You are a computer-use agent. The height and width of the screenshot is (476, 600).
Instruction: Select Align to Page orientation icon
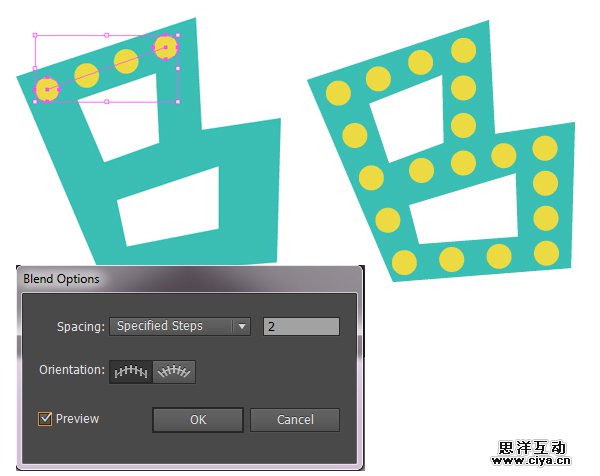click(x=131, y=371)
